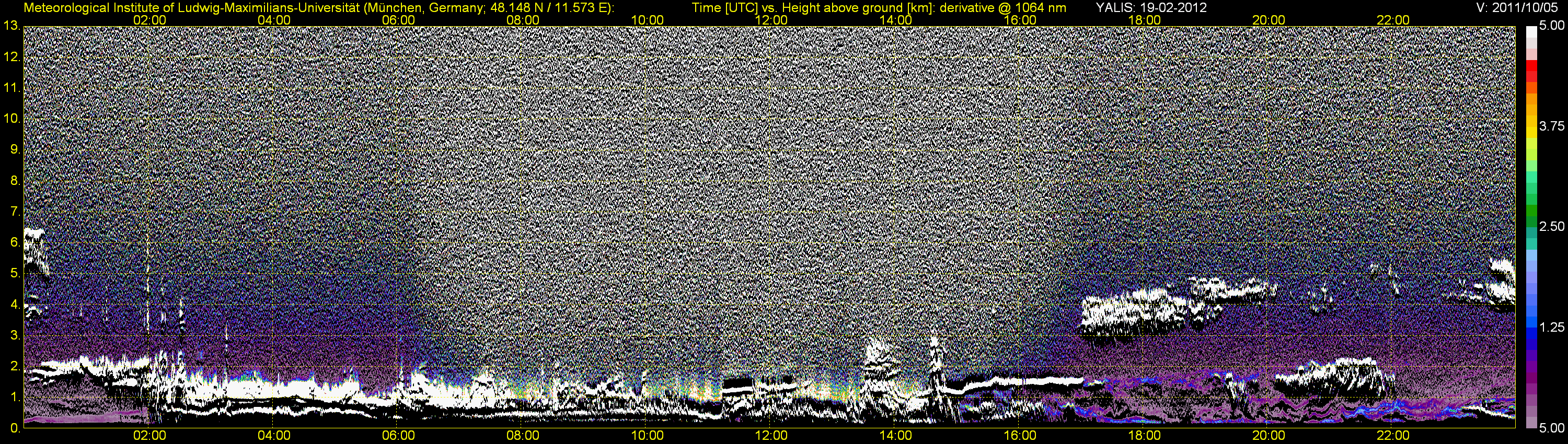Click the 08:00 label on the top time axis
This screenshot has width=1568, height=444.
pos(523,20)
